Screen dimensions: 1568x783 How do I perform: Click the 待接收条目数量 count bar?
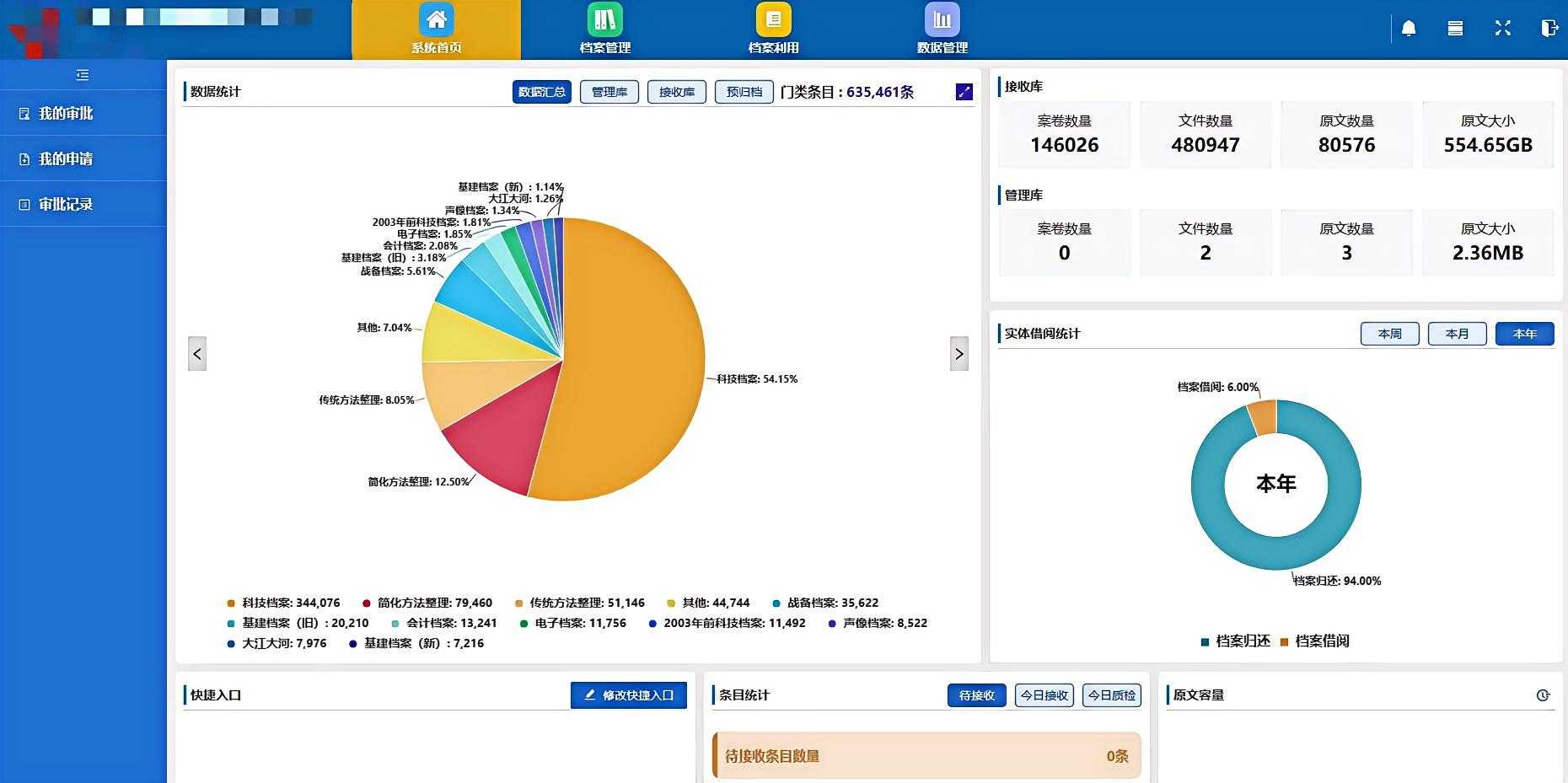tap(926, 756)
